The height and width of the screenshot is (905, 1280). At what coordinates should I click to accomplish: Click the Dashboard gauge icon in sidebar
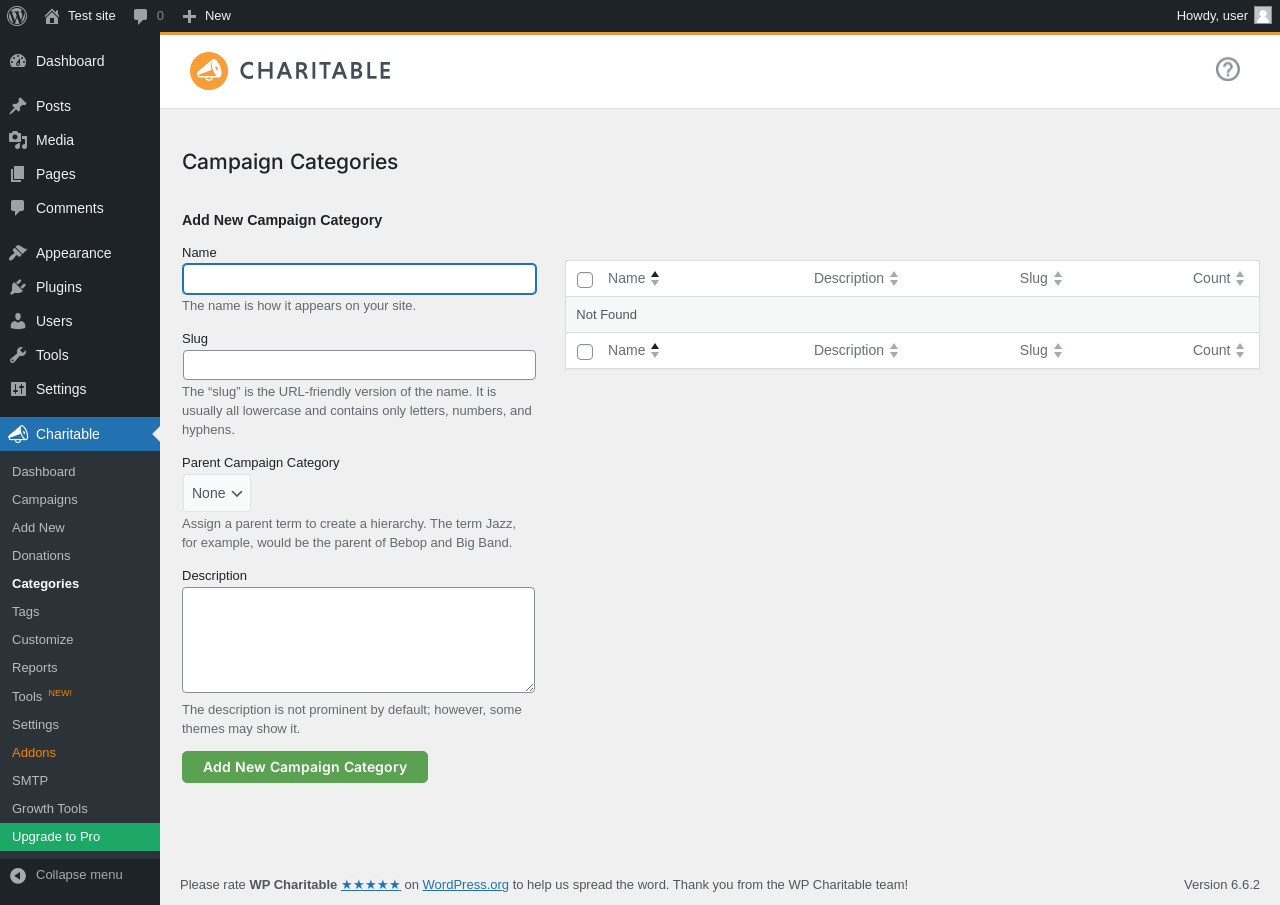tap(18, 61)
